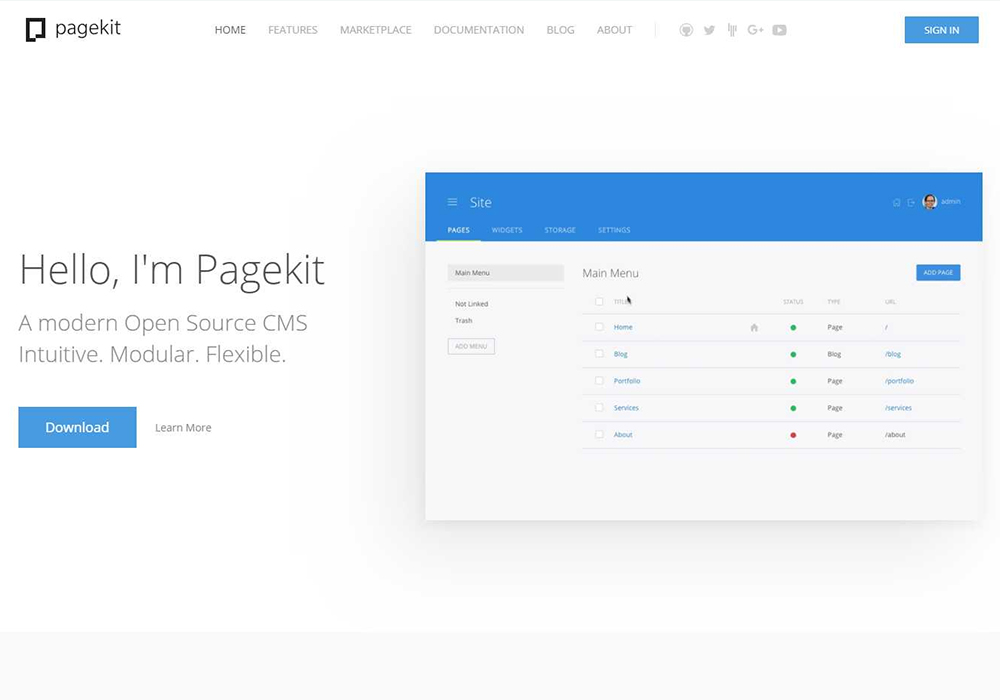This screenshot has height=700, width=1000.
Task: Open Blog nav item in header
Action: pyautogui.click(x=561, y=30)
